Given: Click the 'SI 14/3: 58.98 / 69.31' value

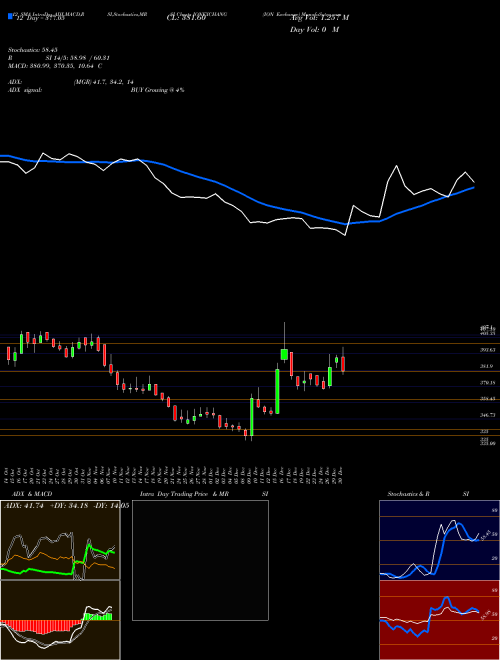Looking at the screenshot, I should point(78,58).
